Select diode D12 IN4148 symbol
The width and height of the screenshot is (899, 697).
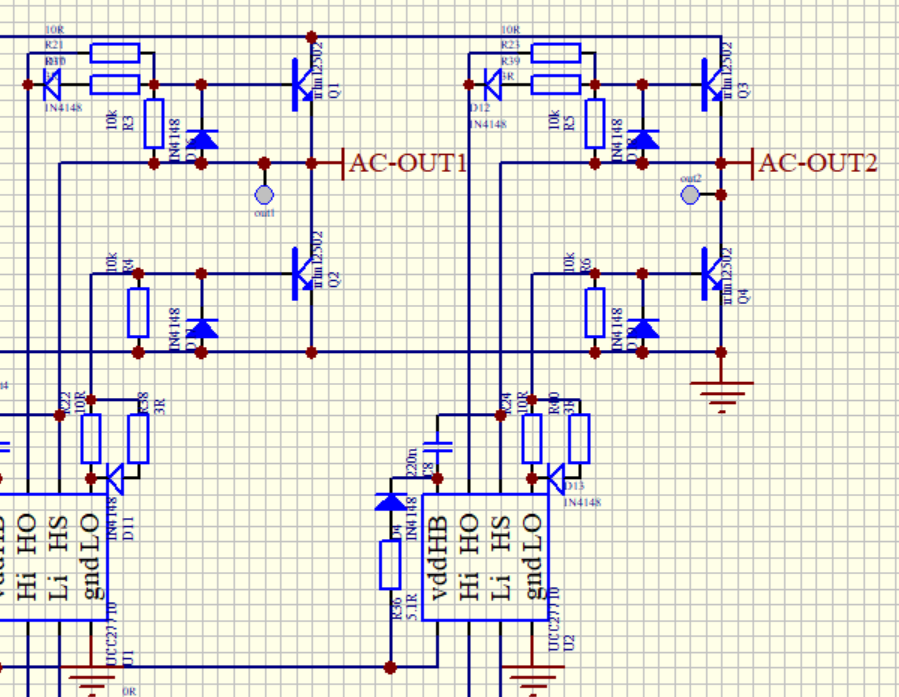click(x=493, y=84)
